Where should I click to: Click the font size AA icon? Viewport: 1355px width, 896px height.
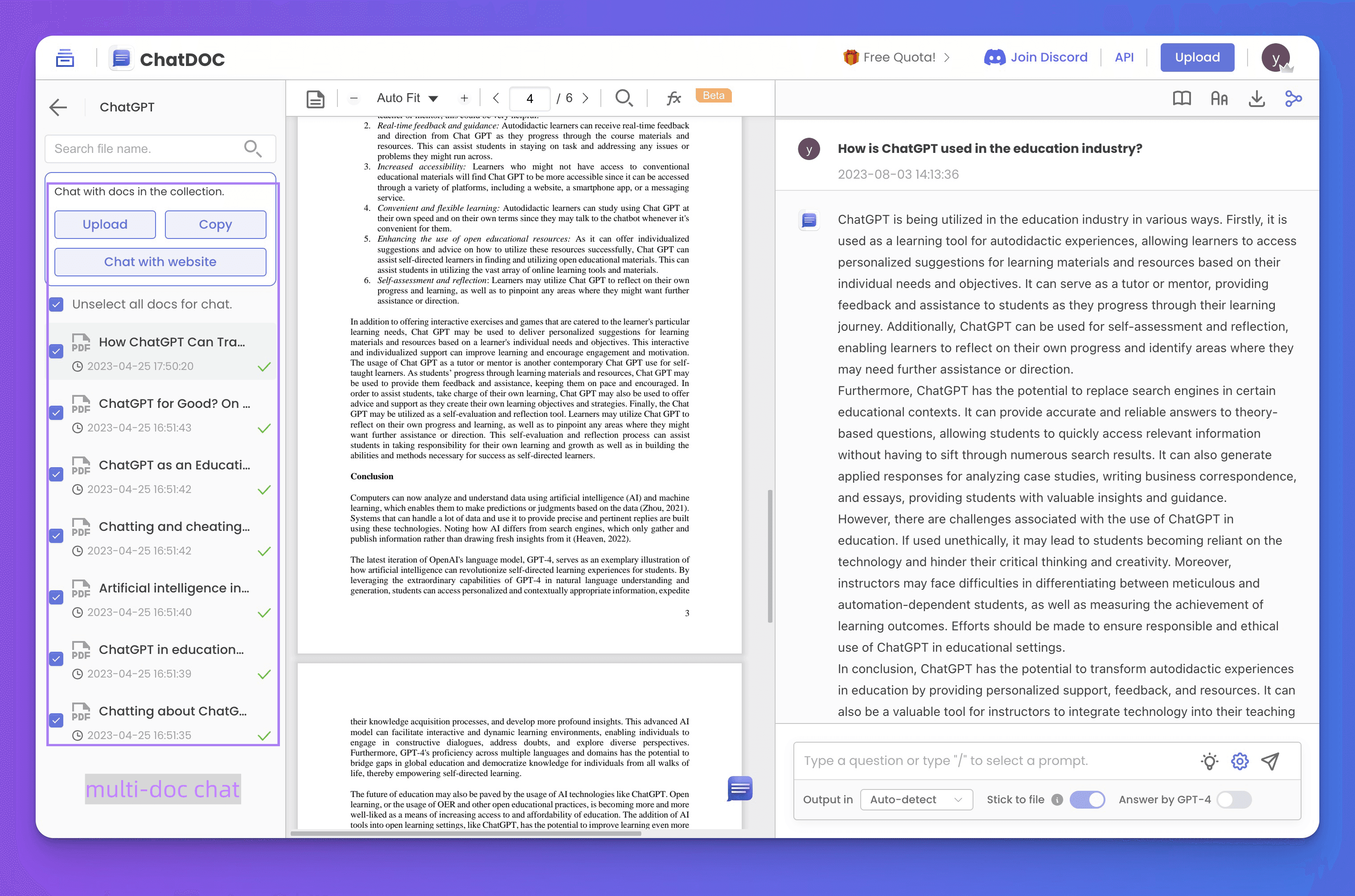tap(1219, 99)
